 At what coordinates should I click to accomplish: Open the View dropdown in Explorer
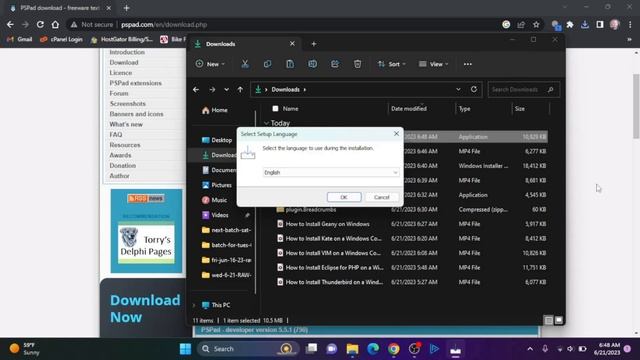(x=433, y=64)
